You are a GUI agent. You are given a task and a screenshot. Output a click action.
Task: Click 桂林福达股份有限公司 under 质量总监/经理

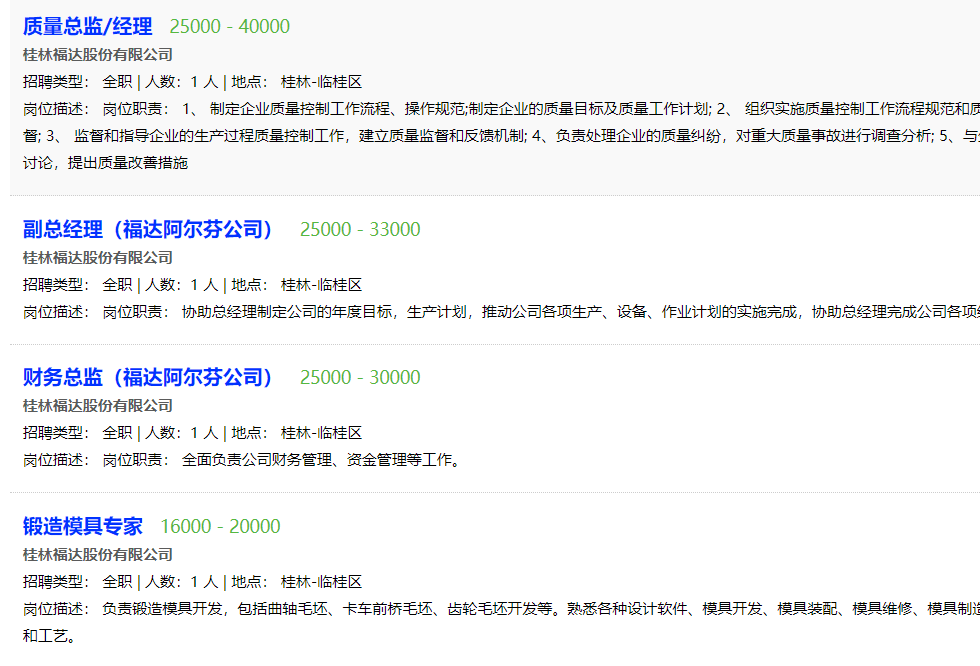(98, 55)
